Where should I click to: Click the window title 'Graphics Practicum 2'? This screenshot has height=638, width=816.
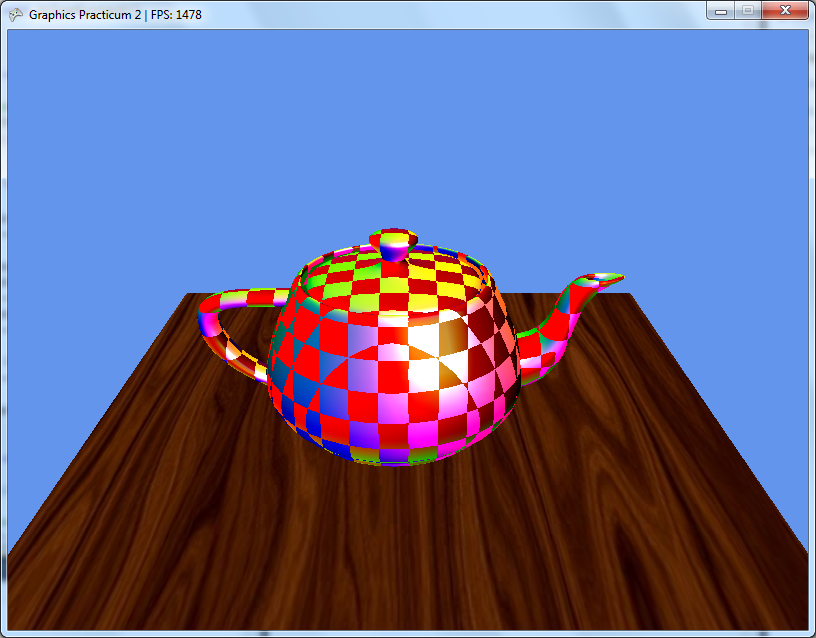click(85, 15)
